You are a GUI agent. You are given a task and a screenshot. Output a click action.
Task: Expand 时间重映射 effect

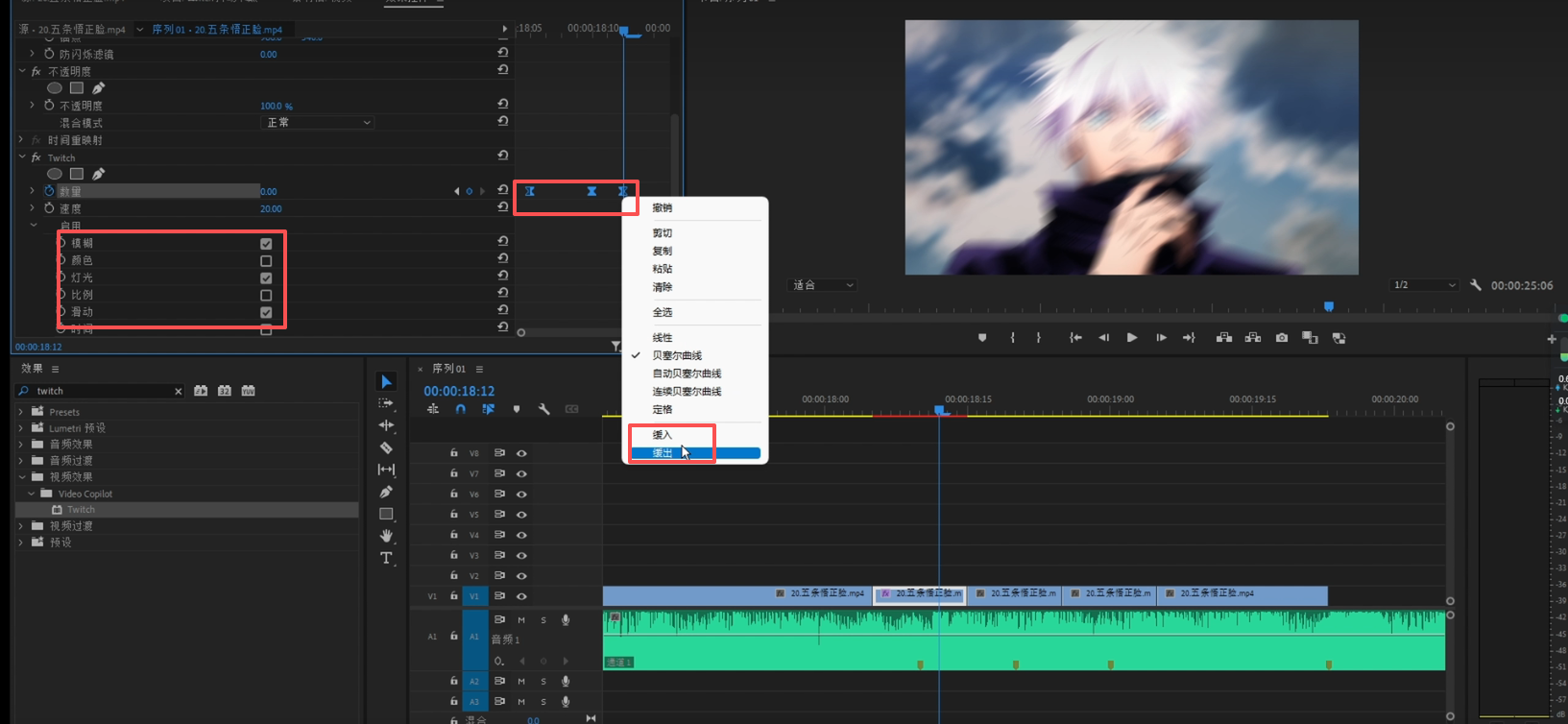coord(22,140)
